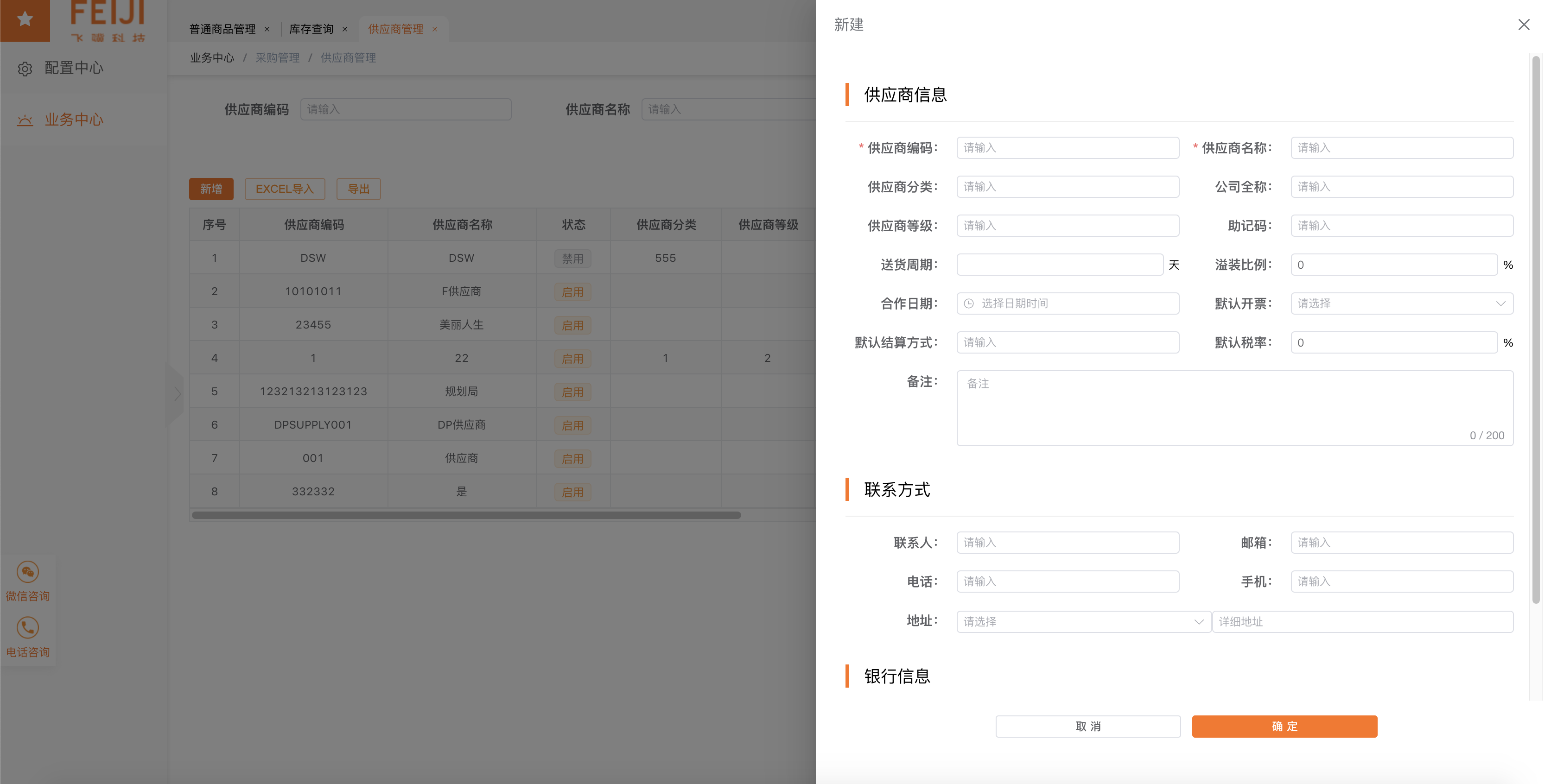This screenshot has height=784, width=1551.
Task: Switch to 库存查询 tab
Action: click(x=311, y=29)
